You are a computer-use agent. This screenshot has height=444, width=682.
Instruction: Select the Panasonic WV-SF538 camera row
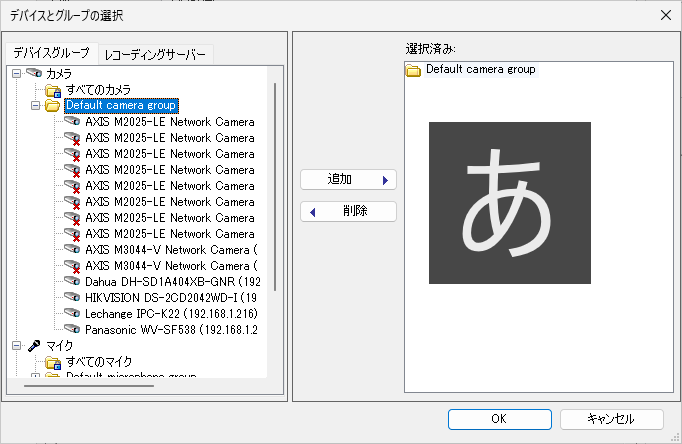(x=171, y=330)
